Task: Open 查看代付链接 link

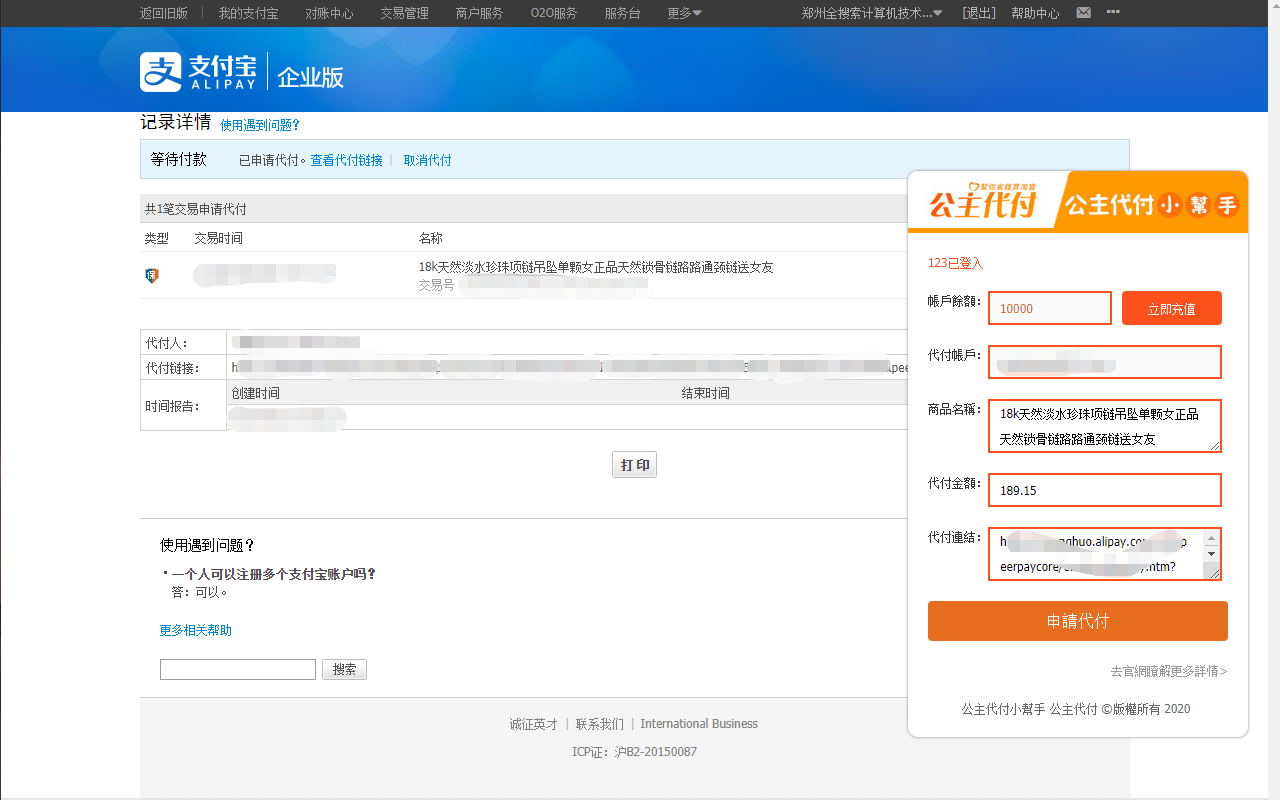Action: click(x=346, y=160)
